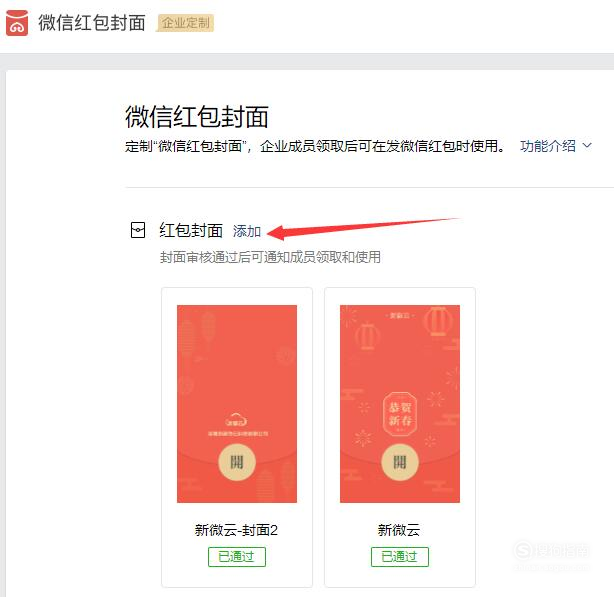
Task: Click 添加 to add a new cover
Action: (x=247, y=231)
